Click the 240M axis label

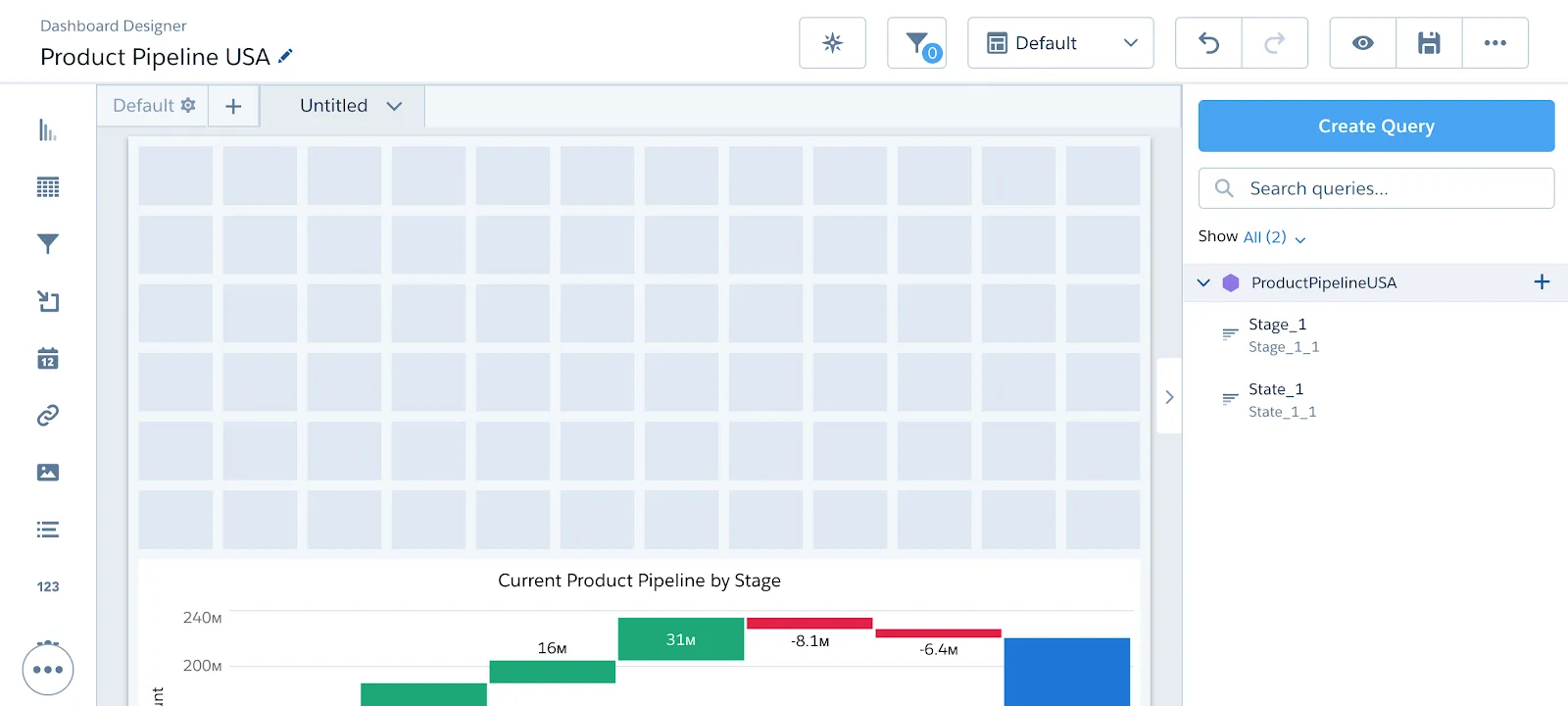click(x=202, y=618)
